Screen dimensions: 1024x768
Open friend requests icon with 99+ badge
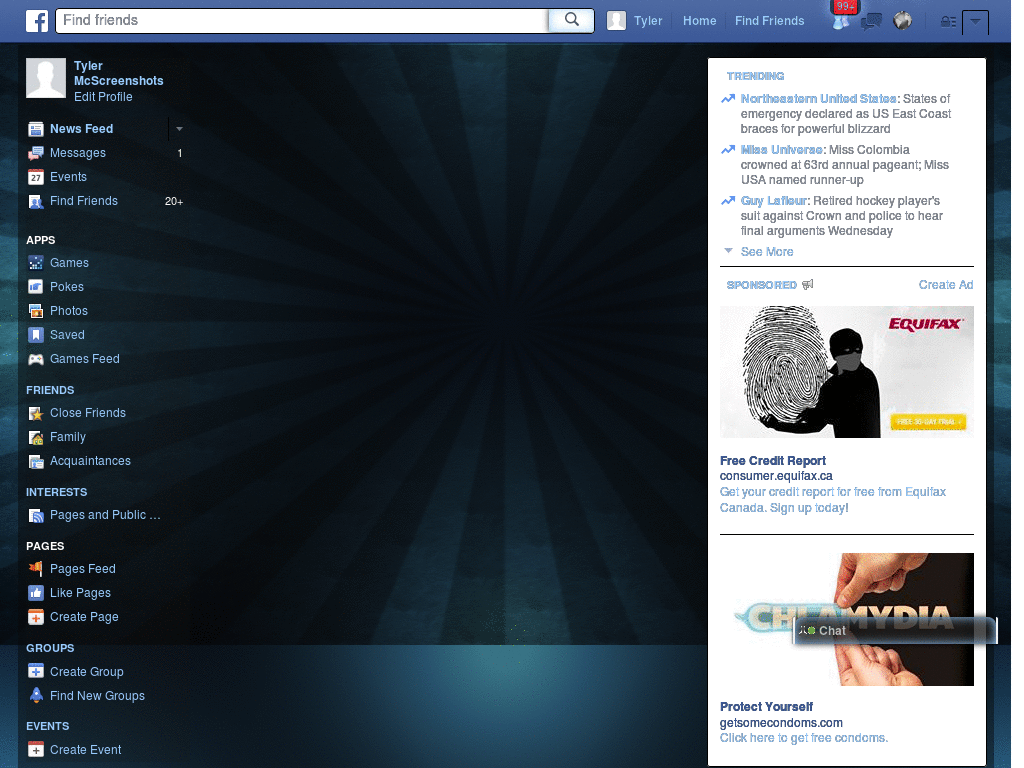(840, 21)
